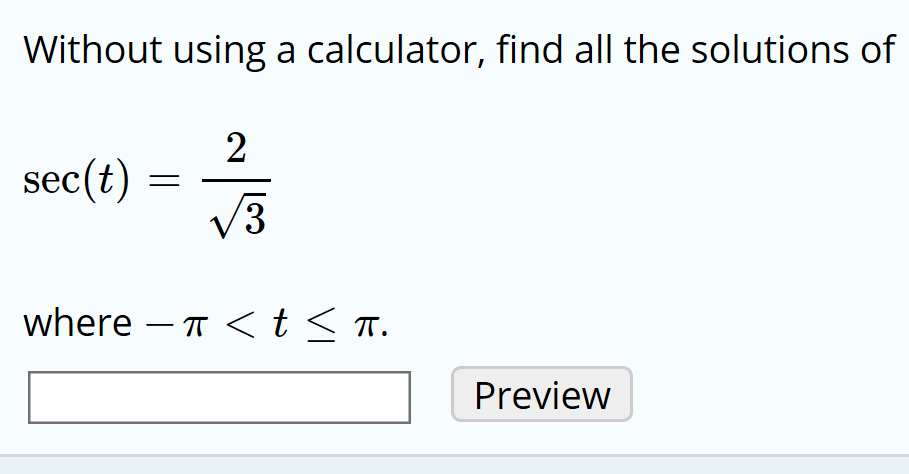Click the variable t inside sec parentheses
Viewport: 909px width, 474px height.
106,180
